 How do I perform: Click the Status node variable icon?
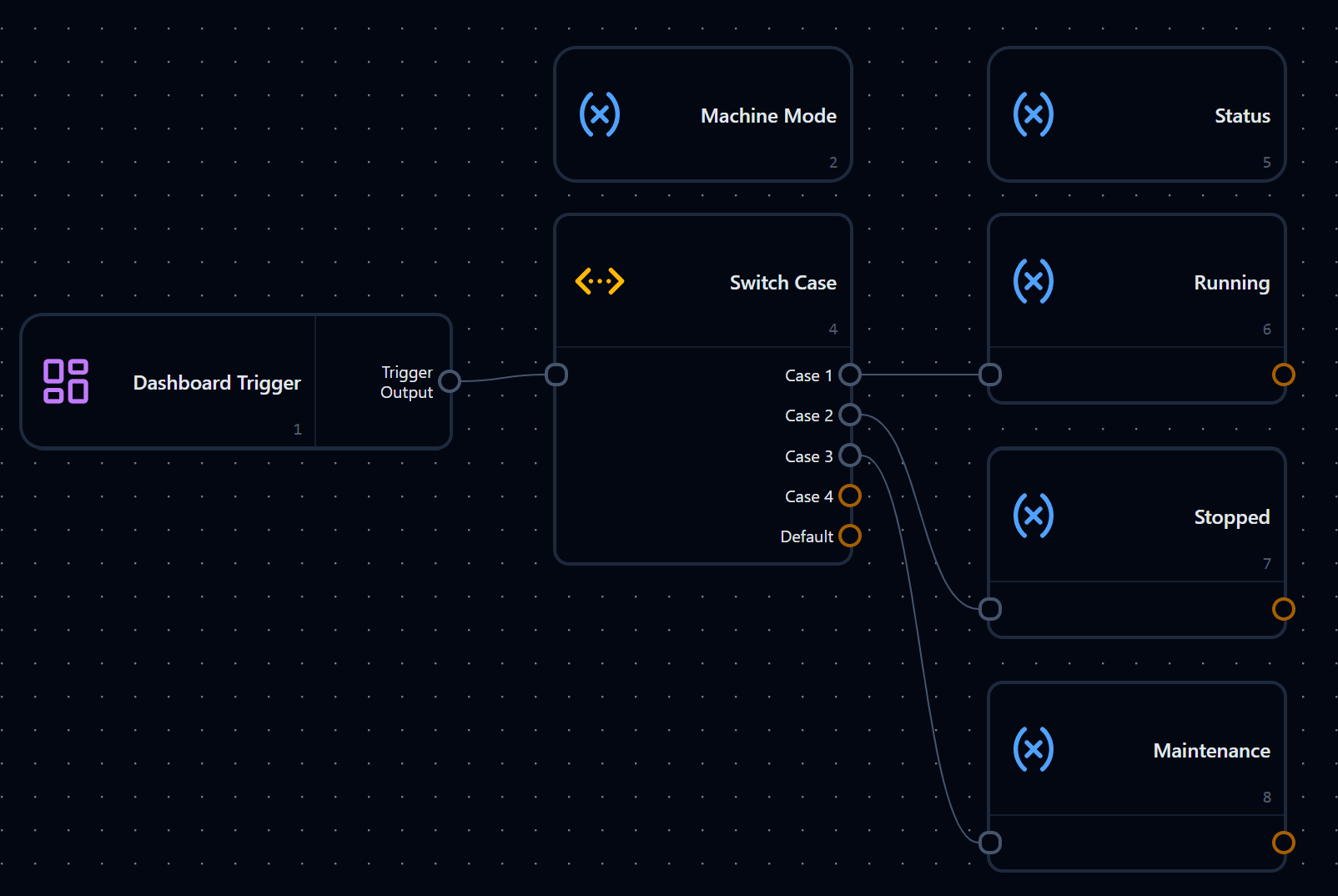1034,114
